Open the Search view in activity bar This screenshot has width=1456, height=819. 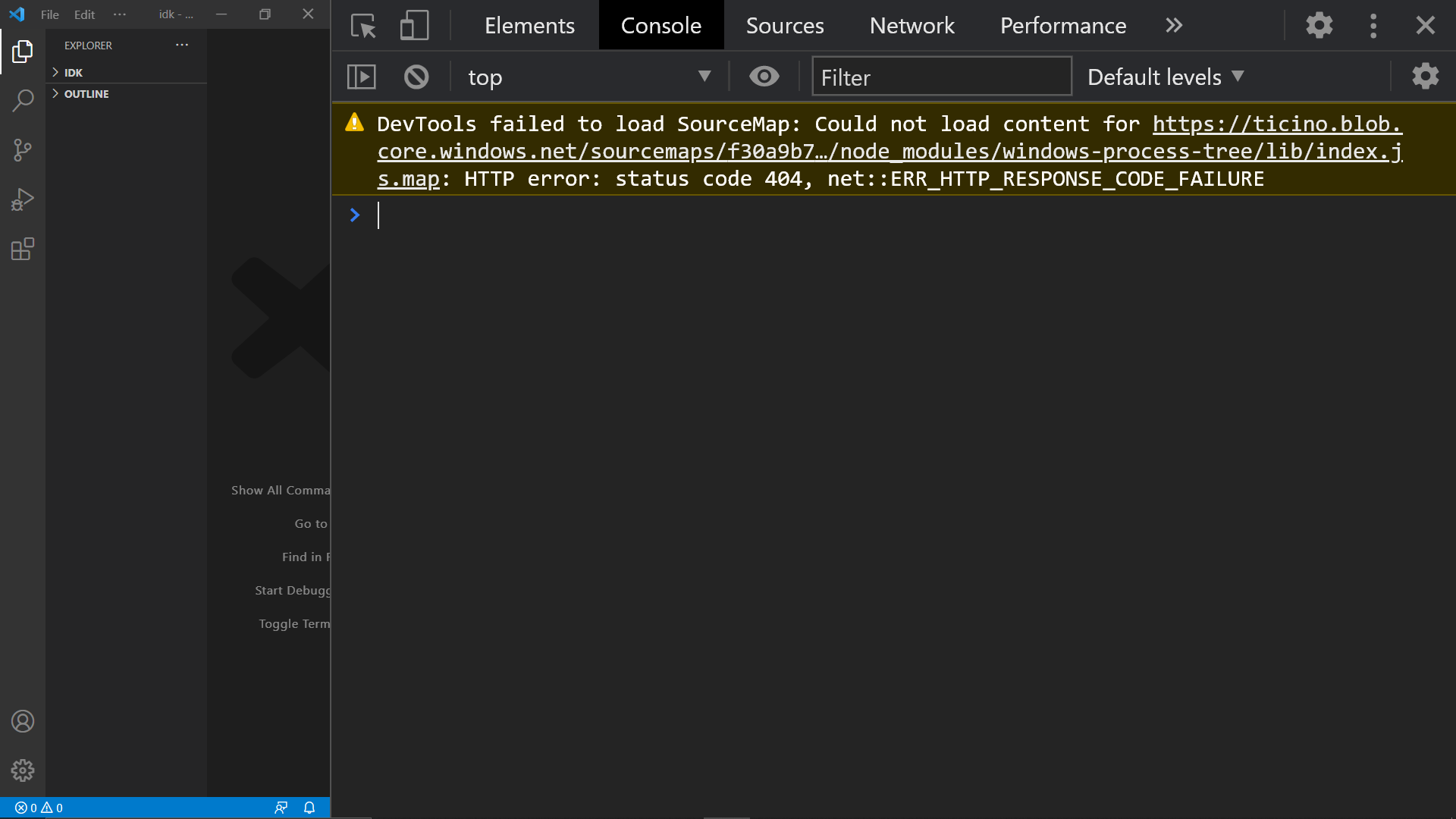[23, 100]
